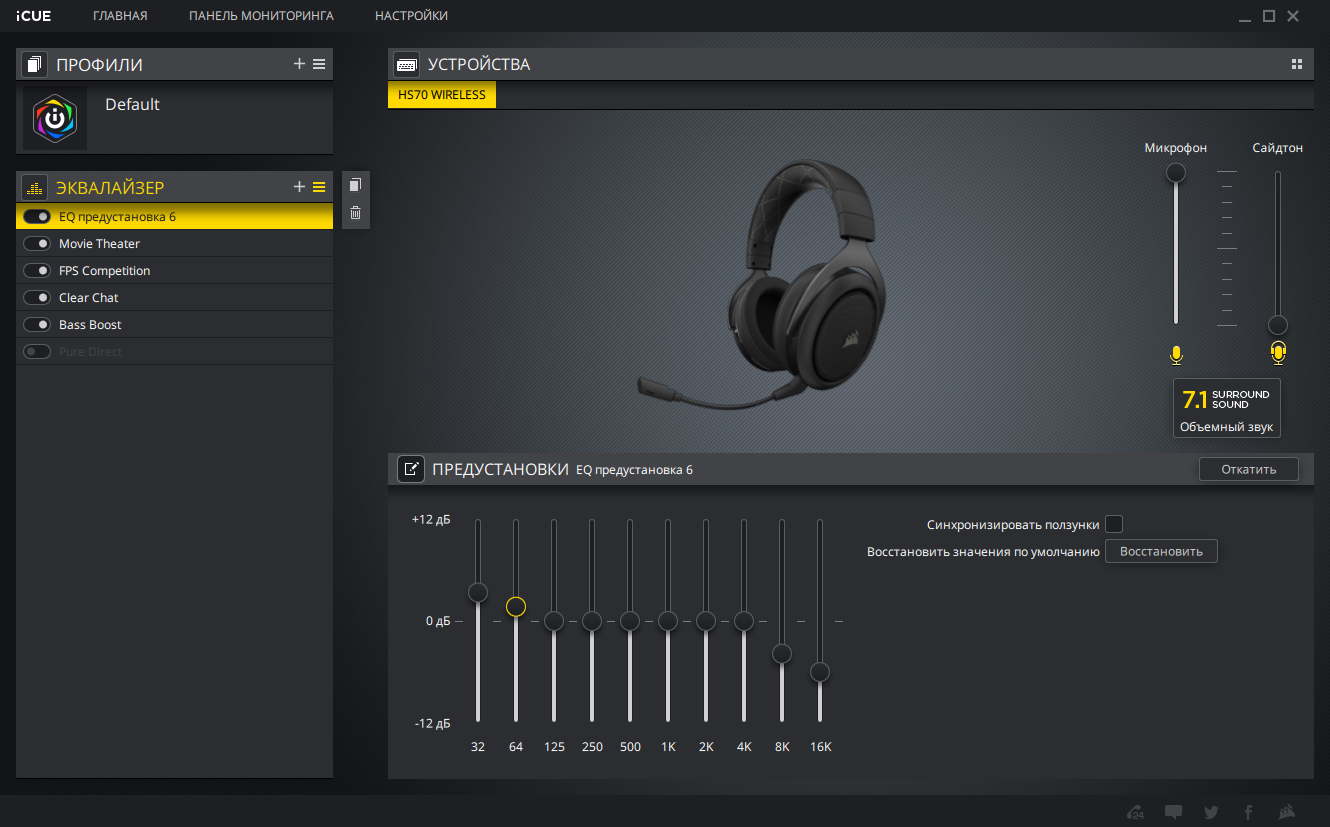Open the Twitter link icon

click(1211, 812)
